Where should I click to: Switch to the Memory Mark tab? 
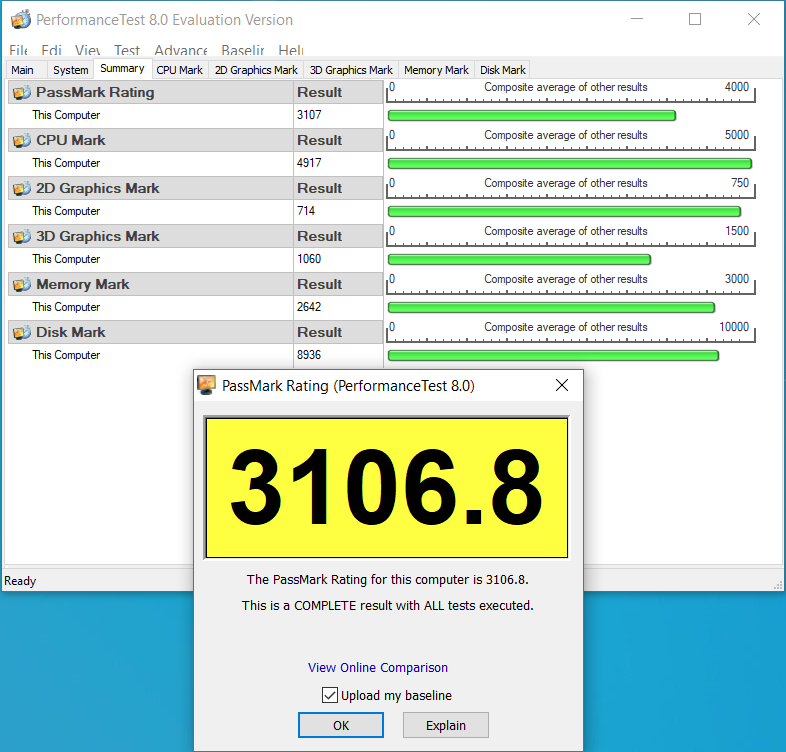click(436, 70)
